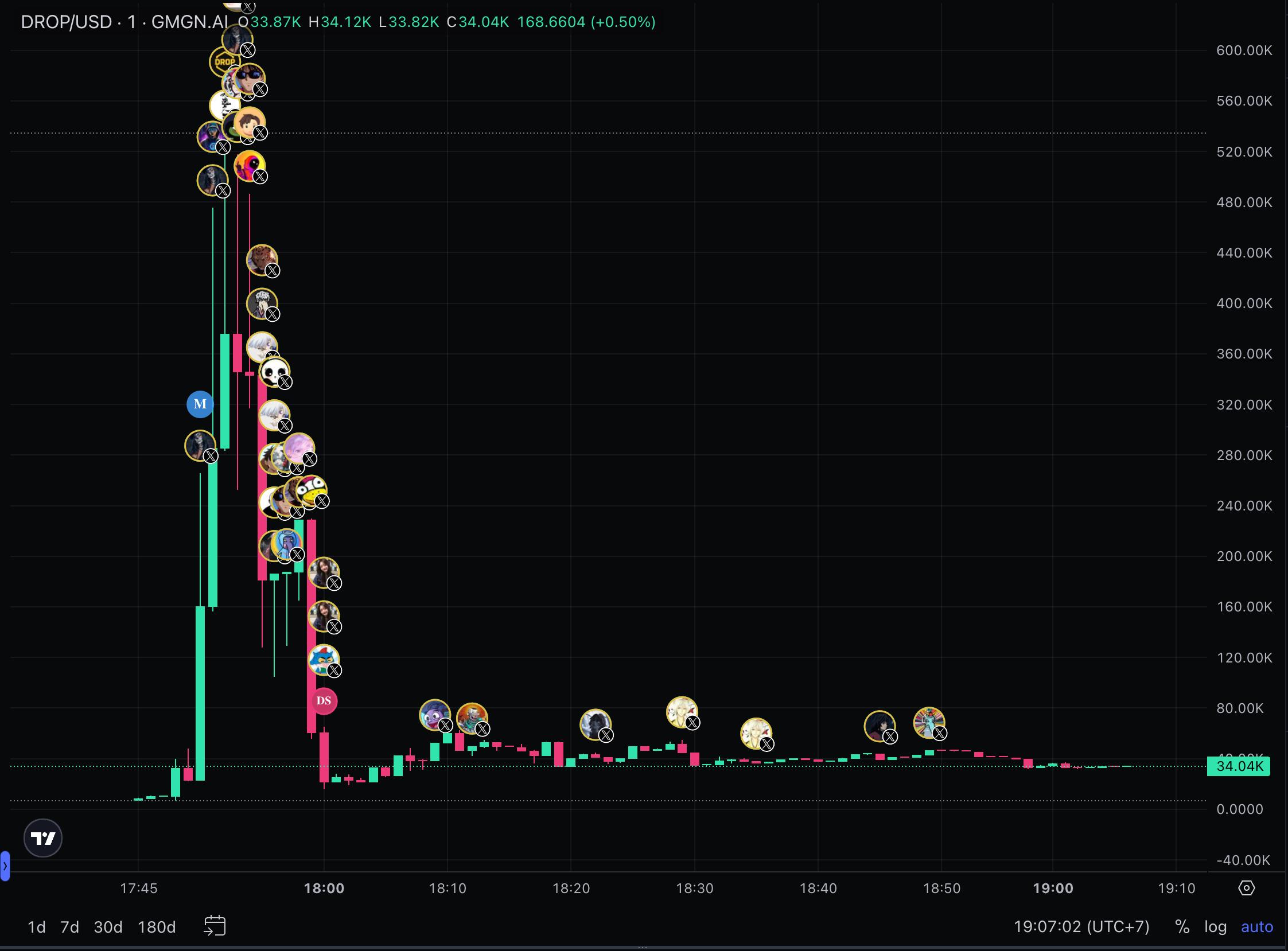The image size is (1288, 951).
Task: Open the DROP/USD symbol title
Action: 66,22
